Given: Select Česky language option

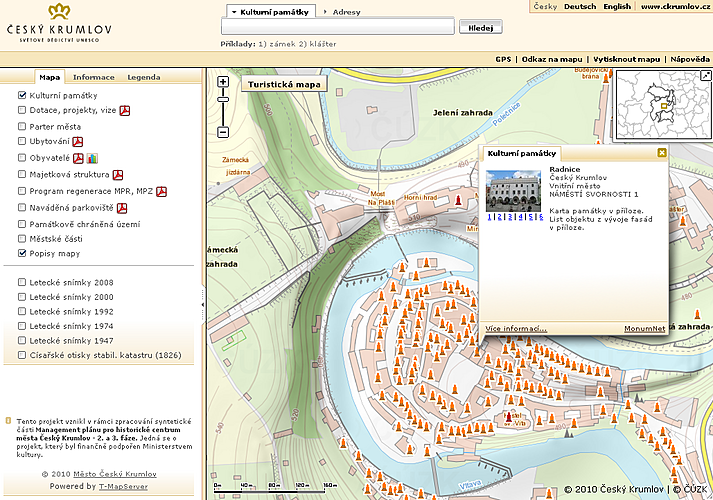Looking at the screenshot, I should tap(545, 6).
